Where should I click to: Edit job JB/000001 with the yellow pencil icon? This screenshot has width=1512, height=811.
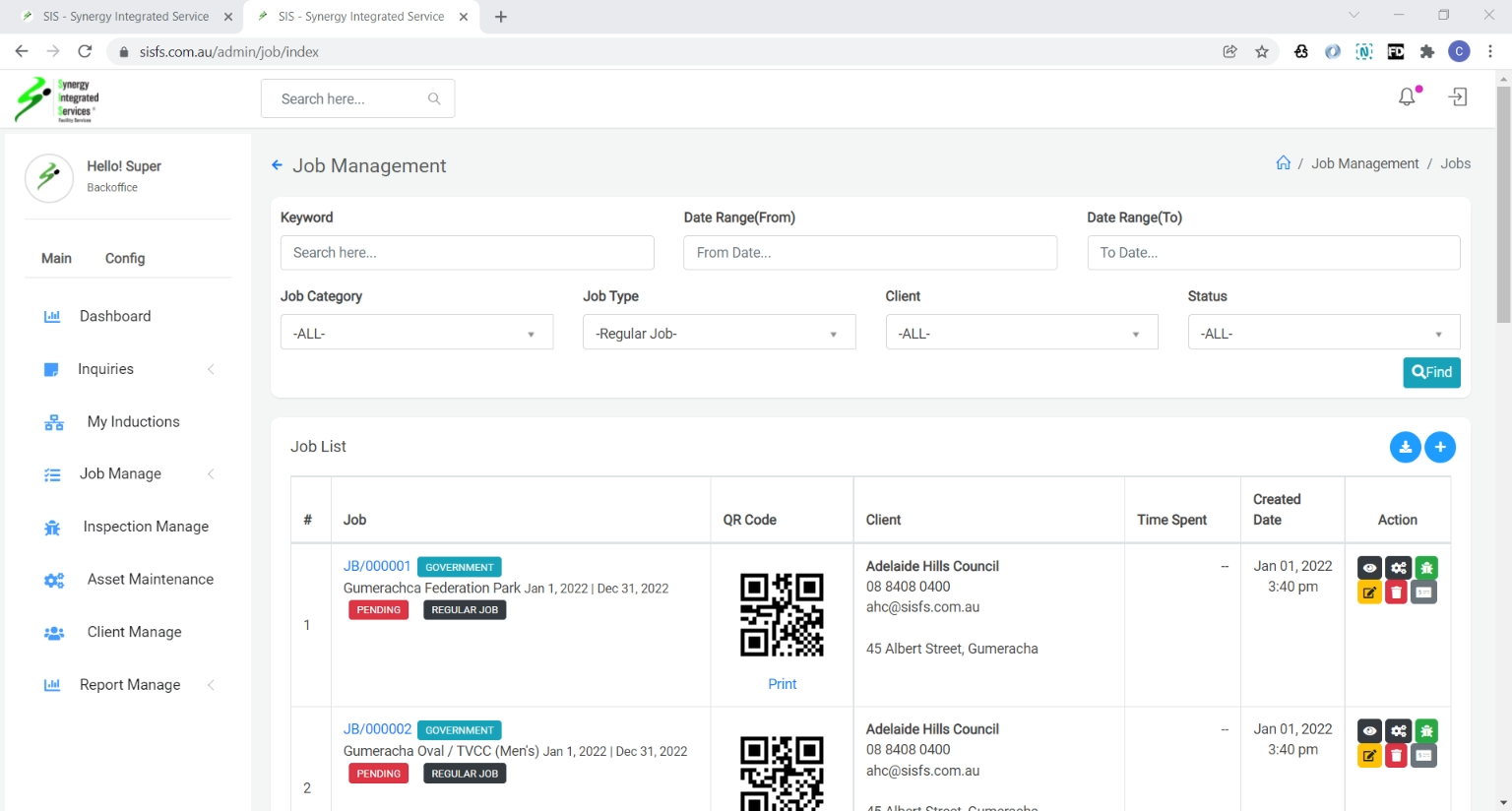[x=1369, y=593]
